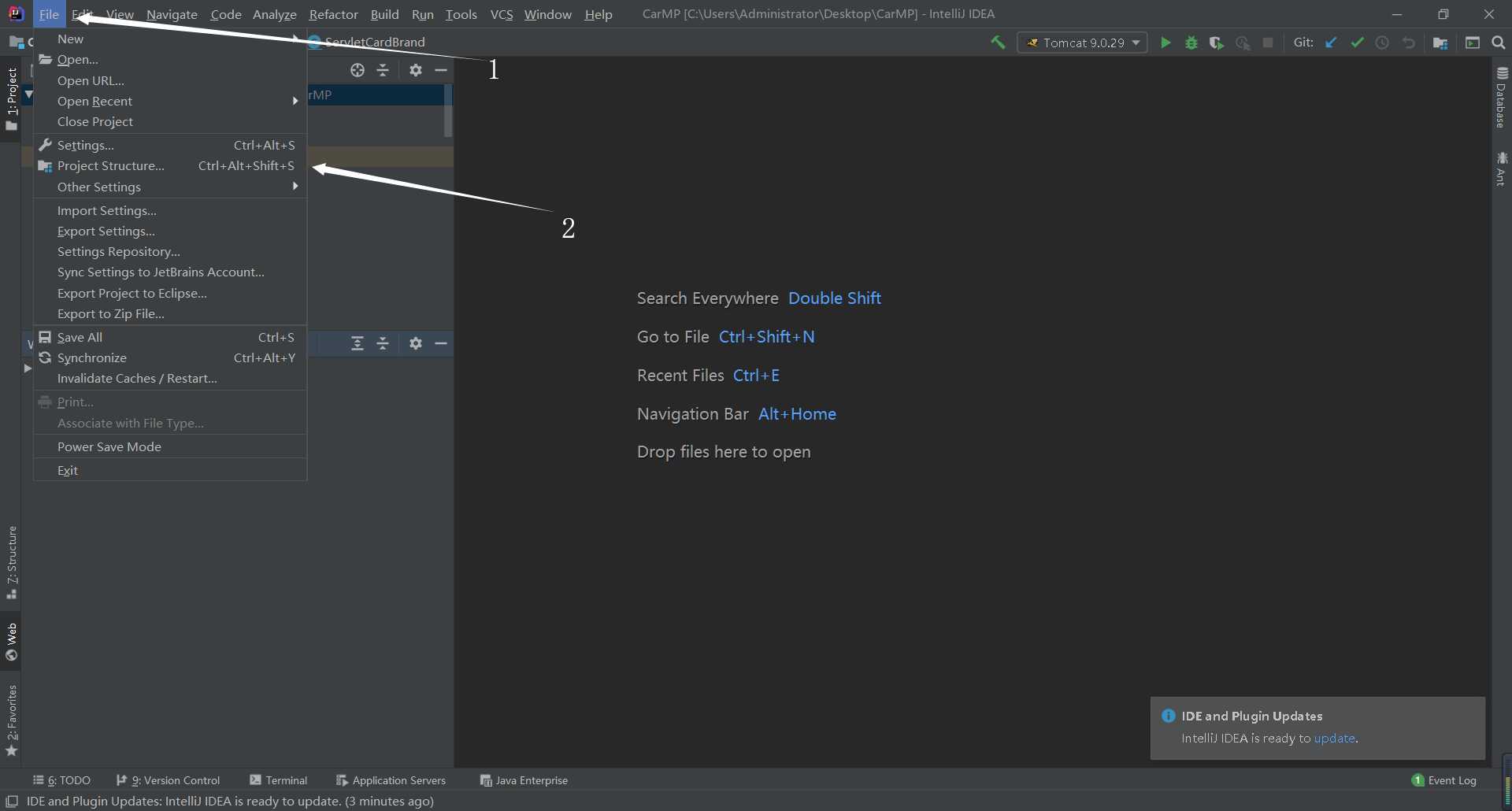Select Open URL... entry
1512x811 pixels.
[170, 80]
